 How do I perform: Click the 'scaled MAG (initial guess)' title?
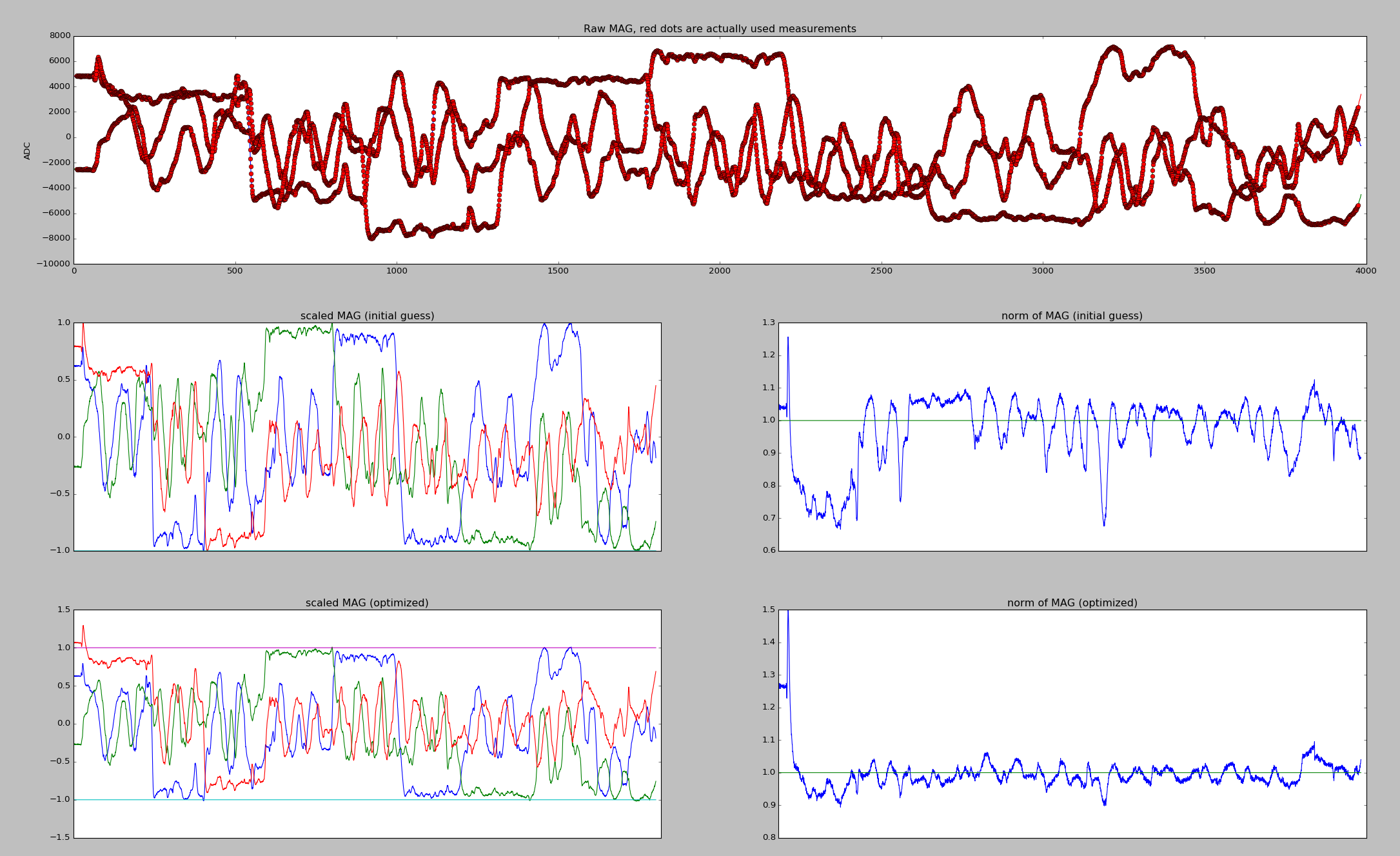pos(367,316)
